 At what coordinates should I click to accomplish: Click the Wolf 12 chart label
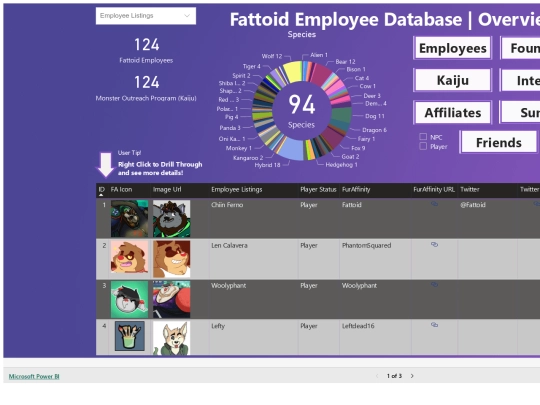click(x=272, y=56)
